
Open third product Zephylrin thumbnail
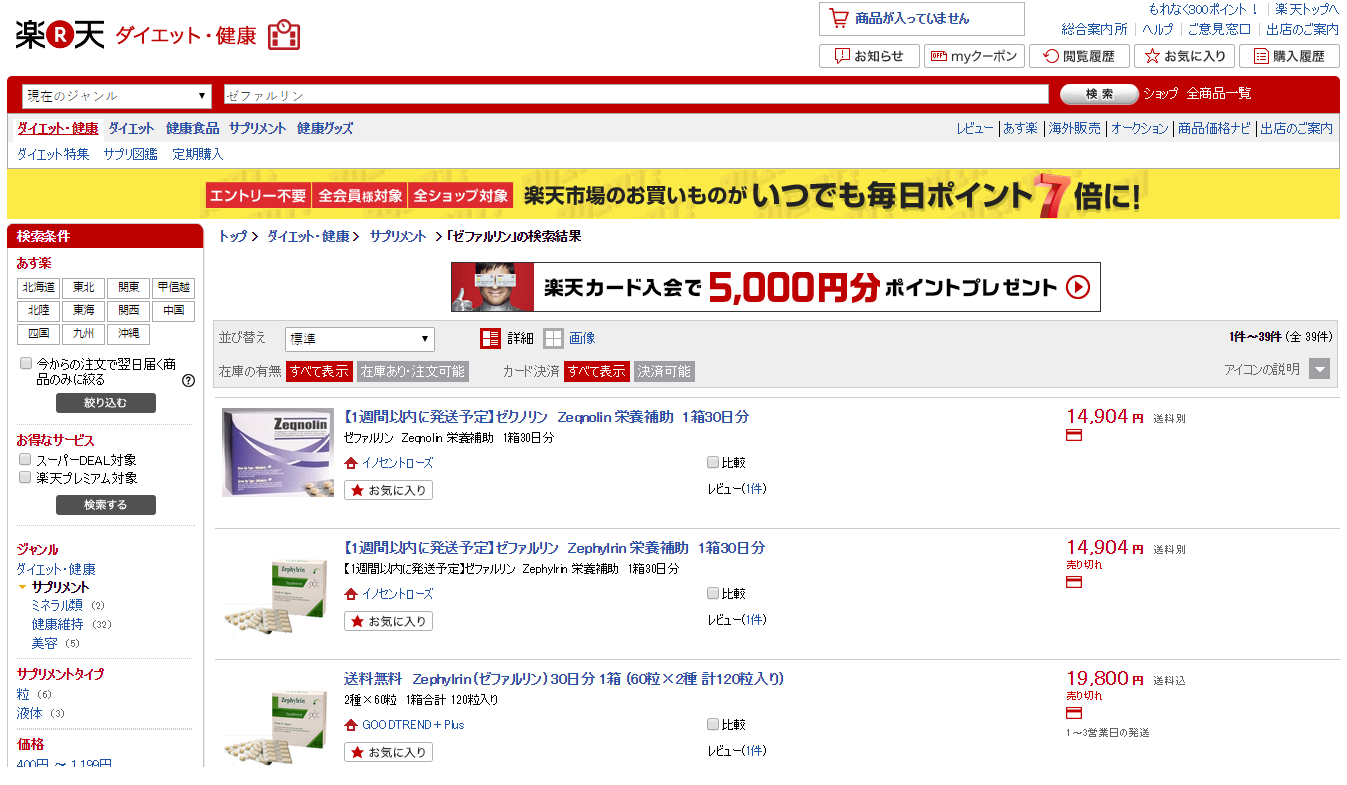278,725
